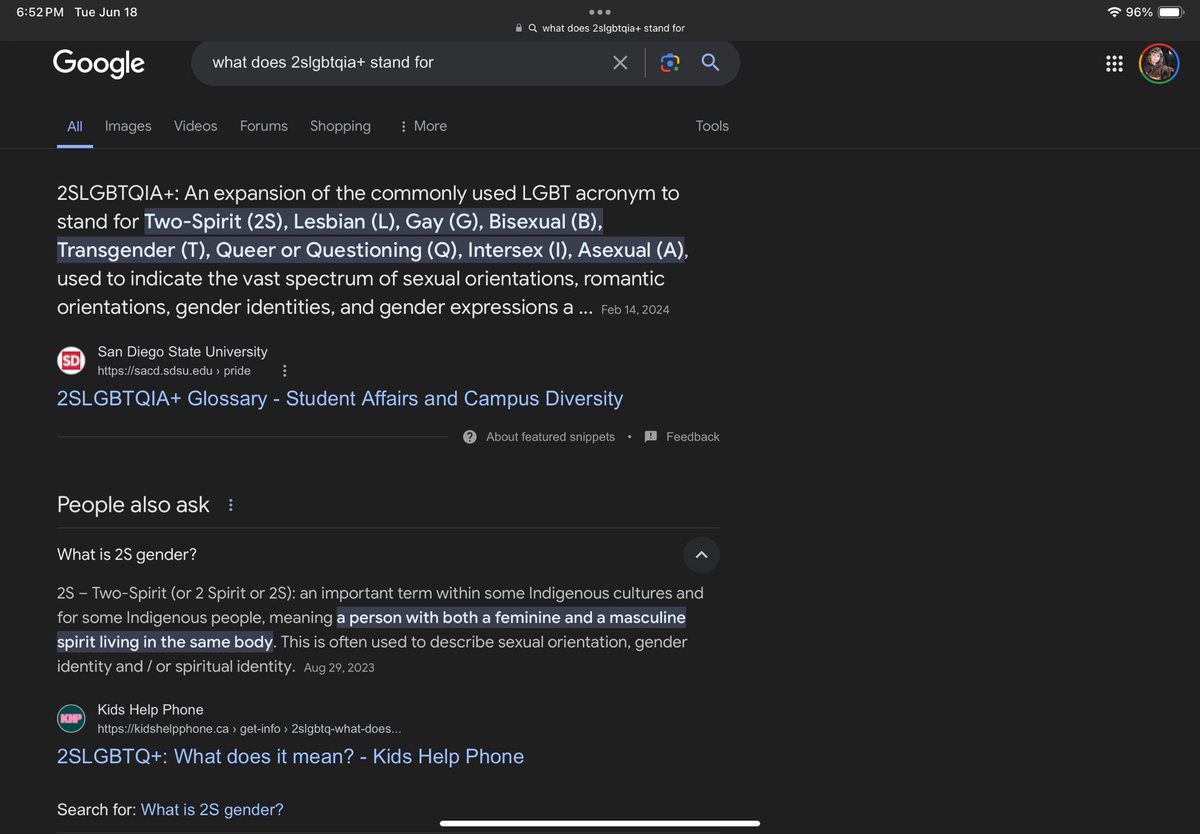This screenshot has width=1200, height=834.
Task: Click the Kids Help Phone favicon
Action: click(71, 719)
